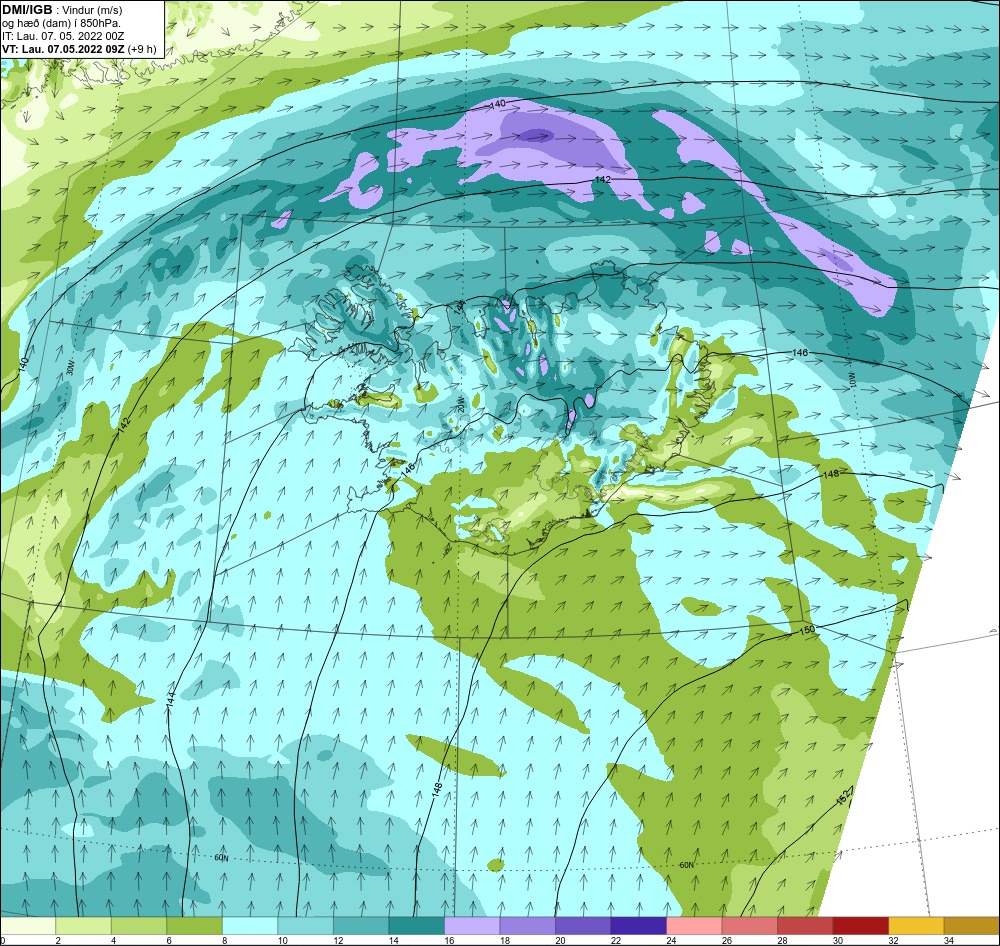This screenshot has width=1000, height=946.
Task: Click the olive green 6–8 m/s legend swatch
Action: tap(195, 926)
